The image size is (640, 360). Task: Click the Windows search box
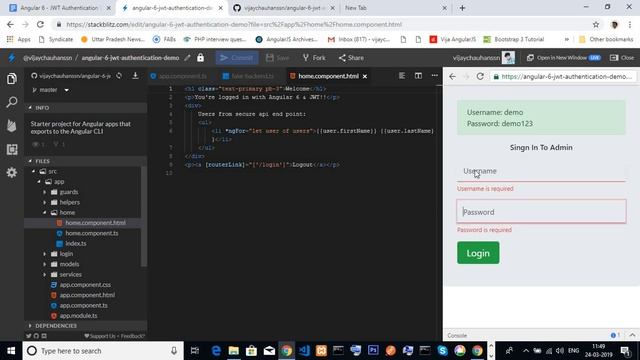click(103, 351)
